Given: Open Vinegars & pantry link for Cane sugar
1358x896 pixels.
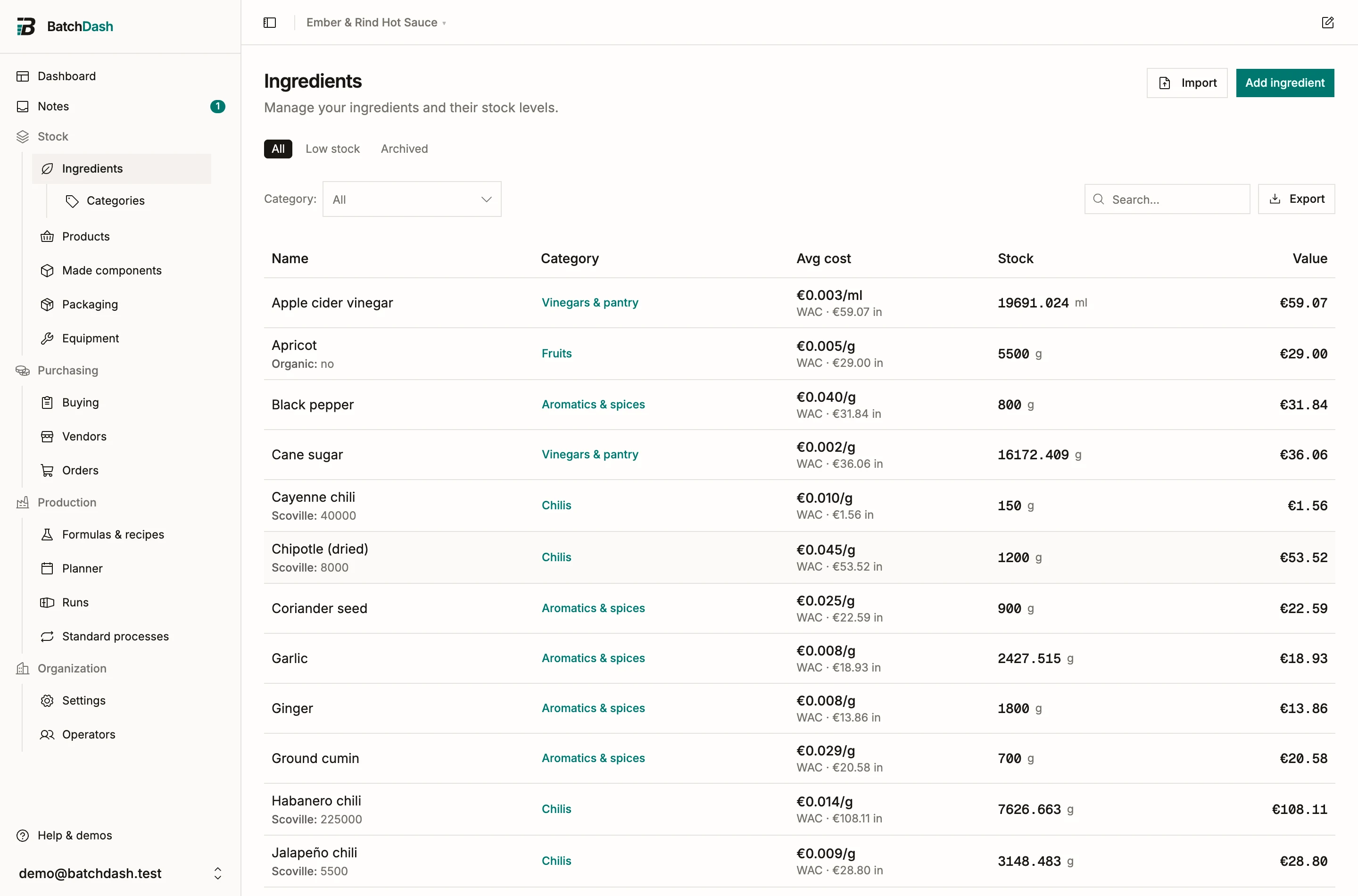Looking at the screenshot, I should 589,454.
